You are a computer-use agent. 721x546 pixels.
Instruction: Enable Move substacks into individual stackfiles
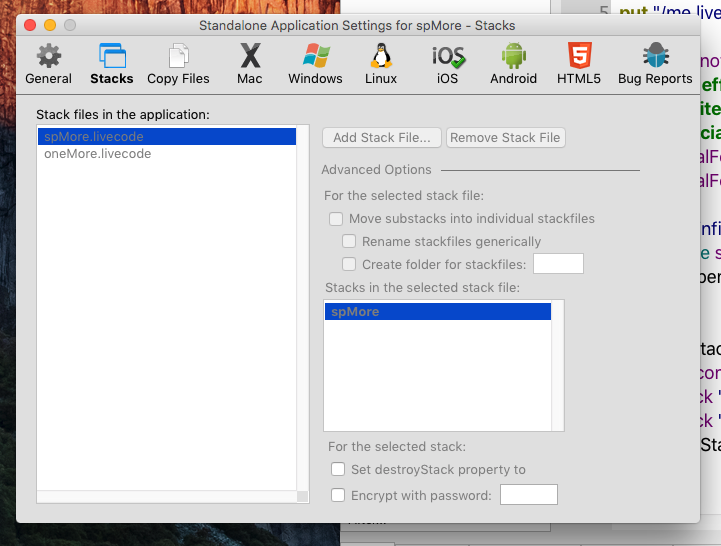pyautogui.click(x=336, y=219)
